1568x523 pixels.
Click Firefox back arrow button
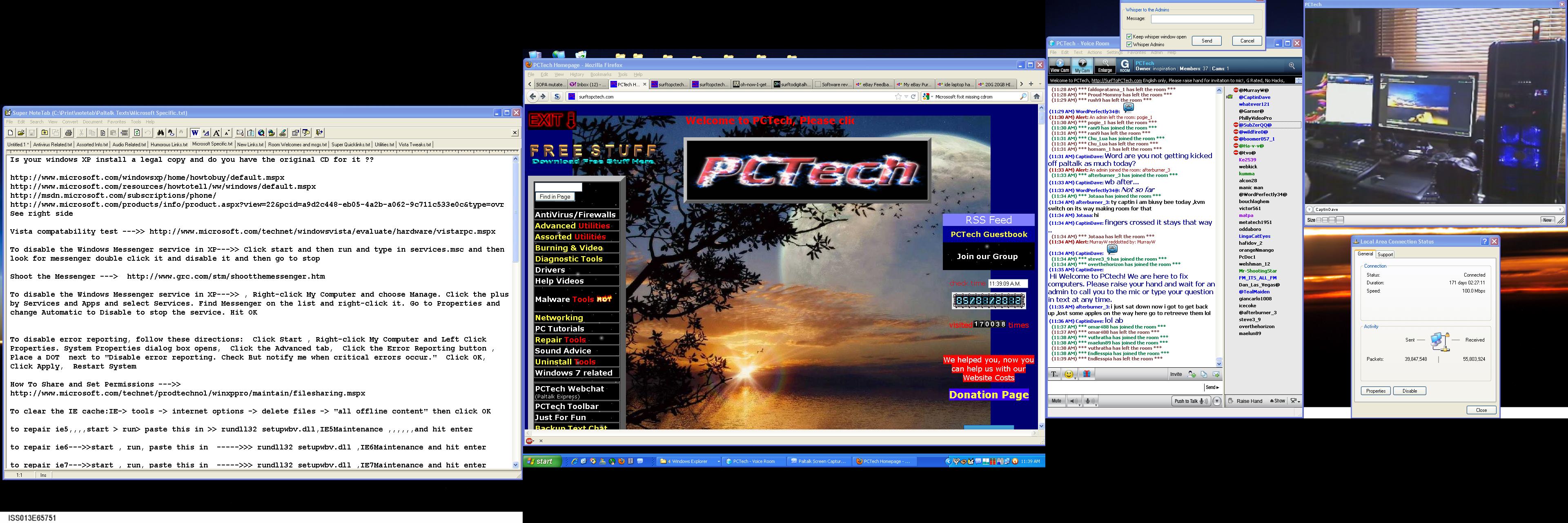(x=533, y=96)
